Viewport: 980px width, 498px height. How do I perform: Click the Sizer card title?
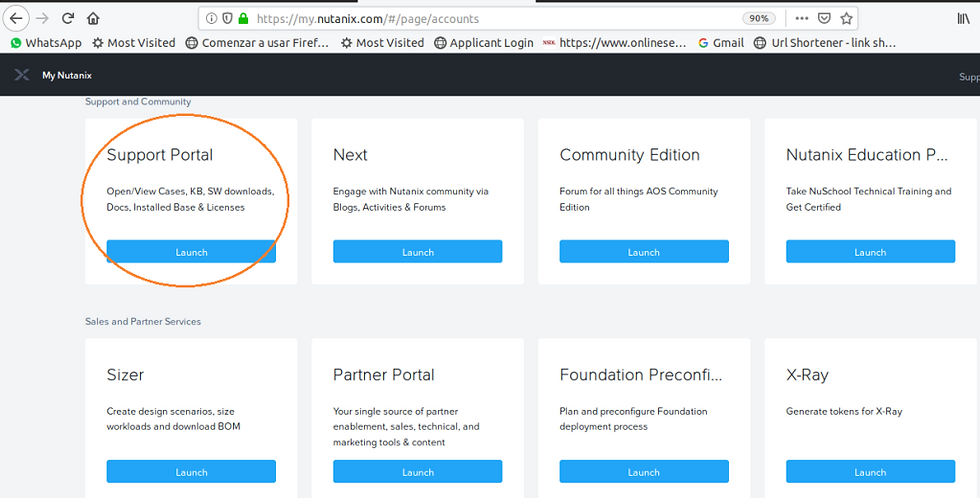[125, 375]
